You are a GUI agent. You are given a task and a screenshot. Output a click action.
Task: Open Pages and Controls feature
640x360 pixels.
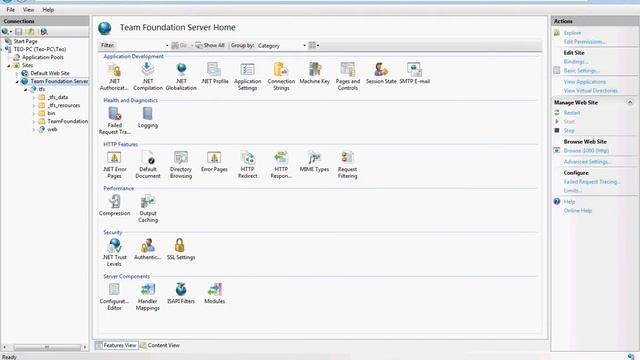(x=348, y=76)
